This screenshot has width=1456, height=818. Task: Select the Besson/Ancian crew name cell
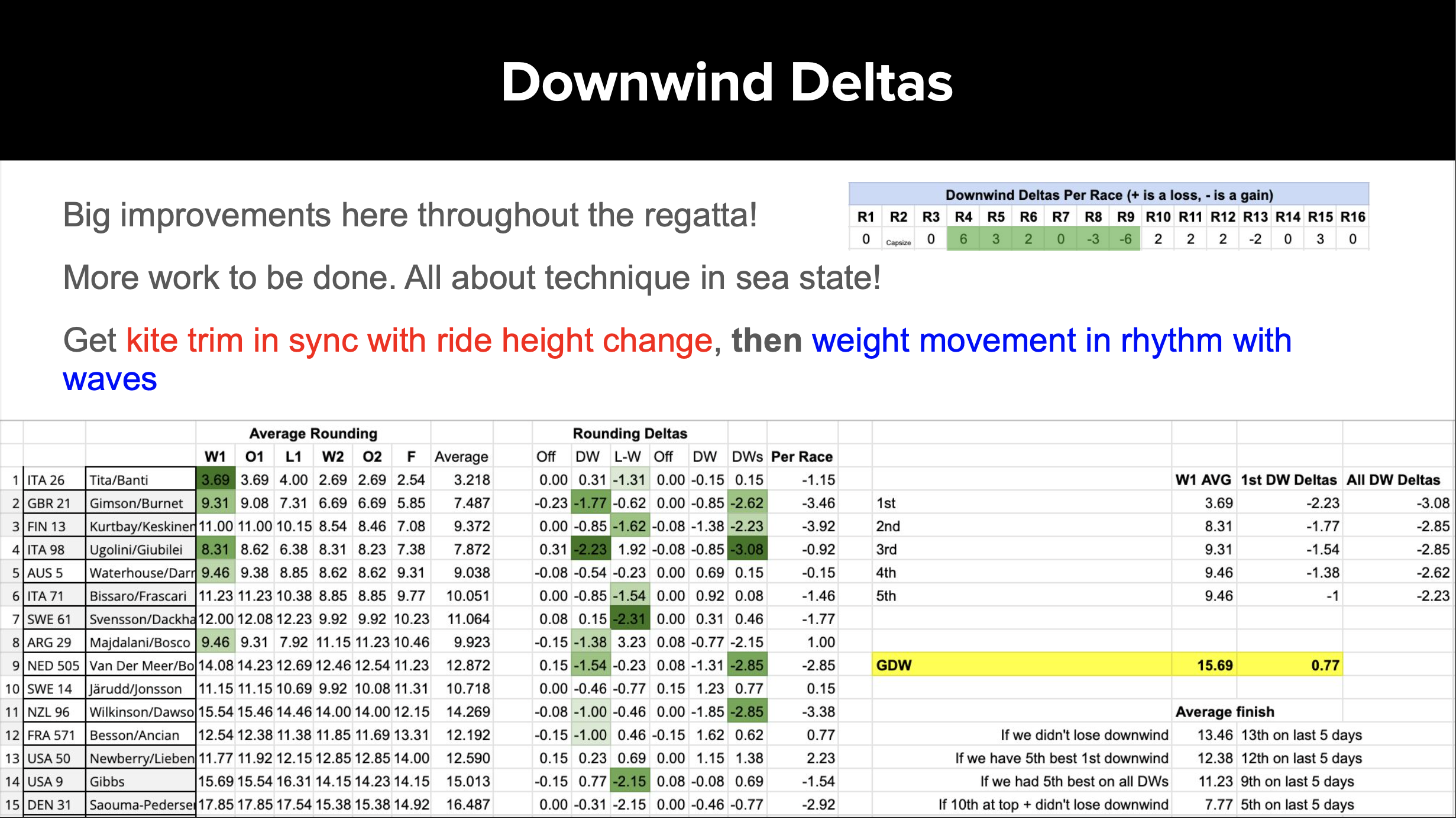141,735
